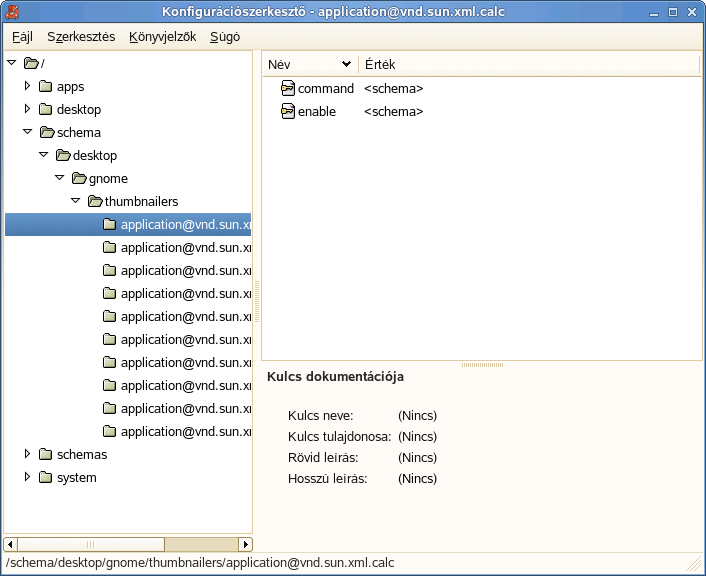Screen dimensions: 706x576
Task: Collapse the gnome tree node
Action: pos(60,177)
